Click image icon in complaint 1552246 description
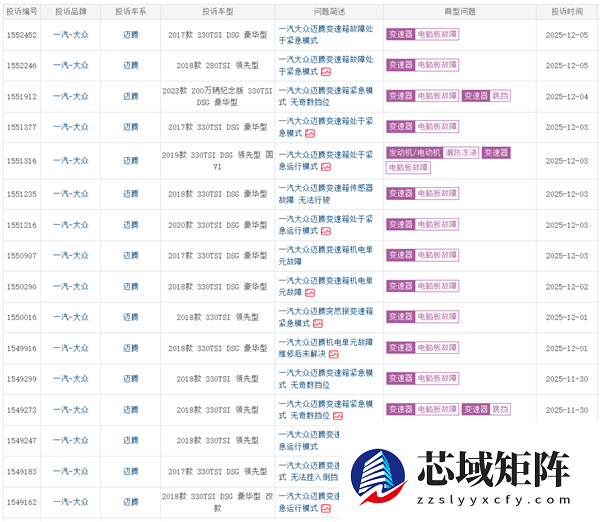 tap(327, 71)
